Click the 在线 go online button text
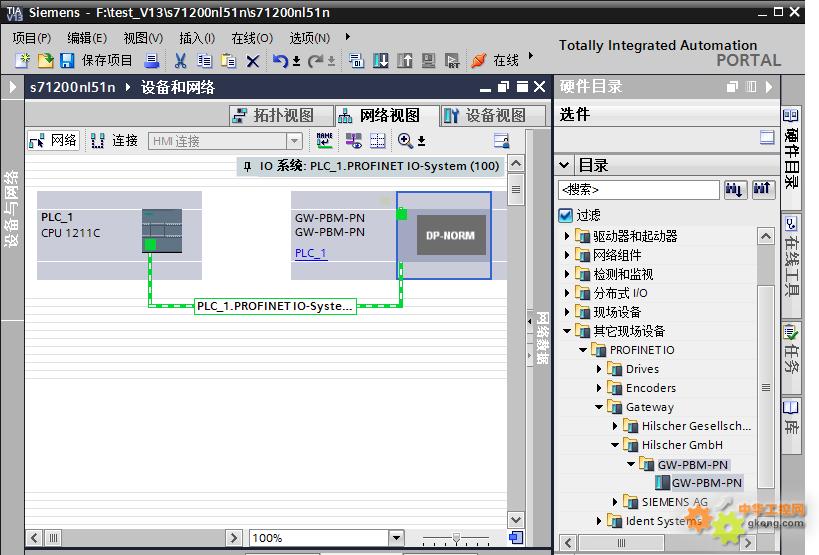Viewport: 819px width, 555px height. [506, 61]
